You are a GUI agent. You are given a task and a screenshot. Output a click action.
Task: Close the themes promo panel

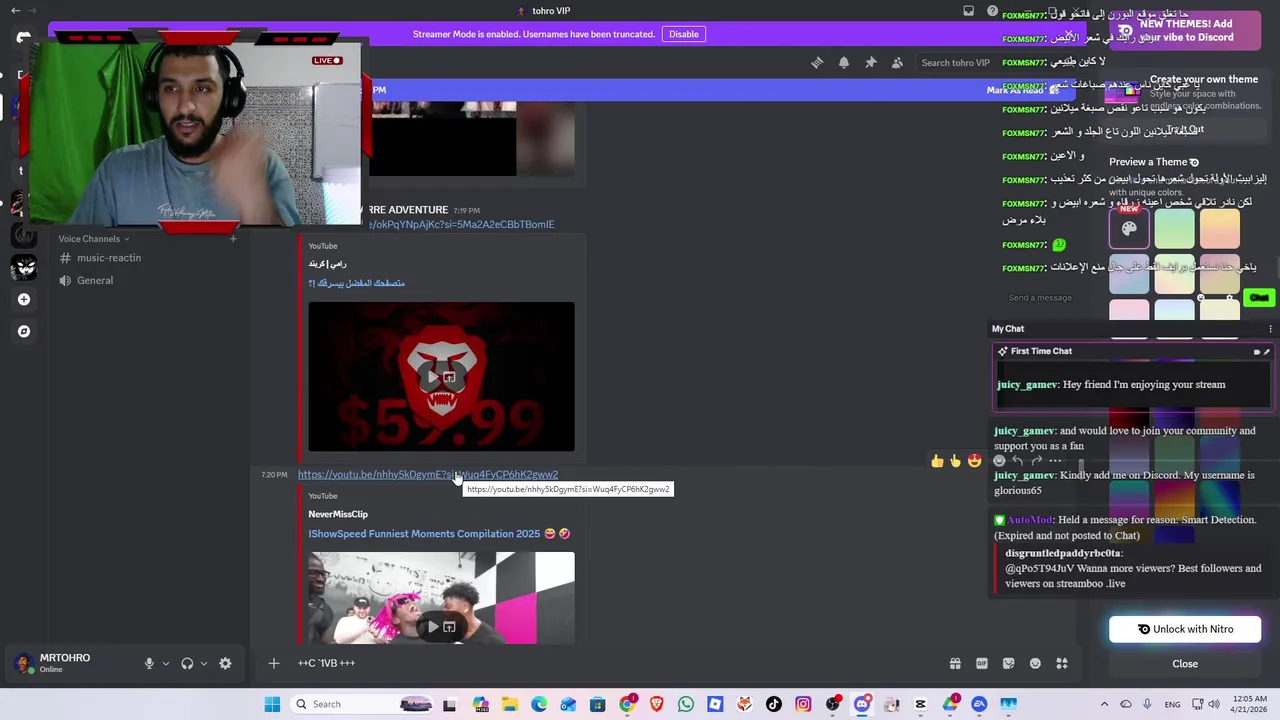coord(1185,664)
